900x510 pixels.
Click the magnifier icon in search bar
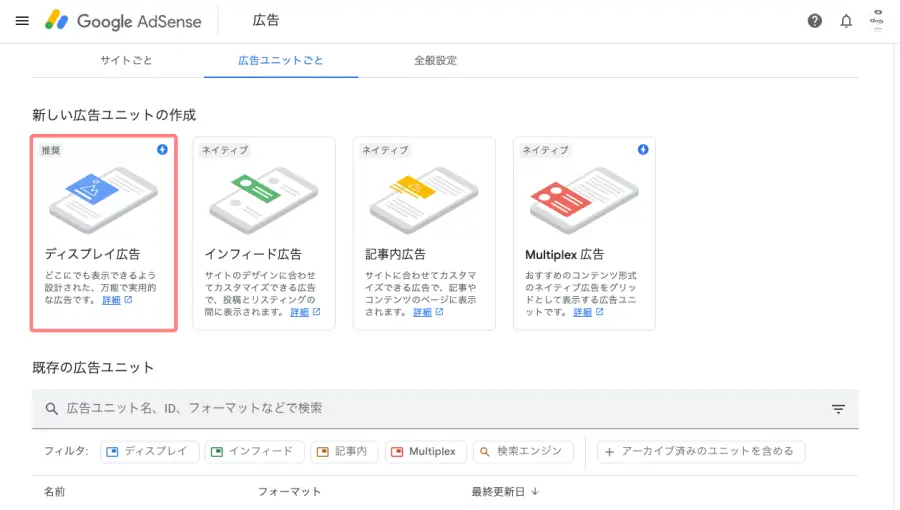(x=52, y=408)
